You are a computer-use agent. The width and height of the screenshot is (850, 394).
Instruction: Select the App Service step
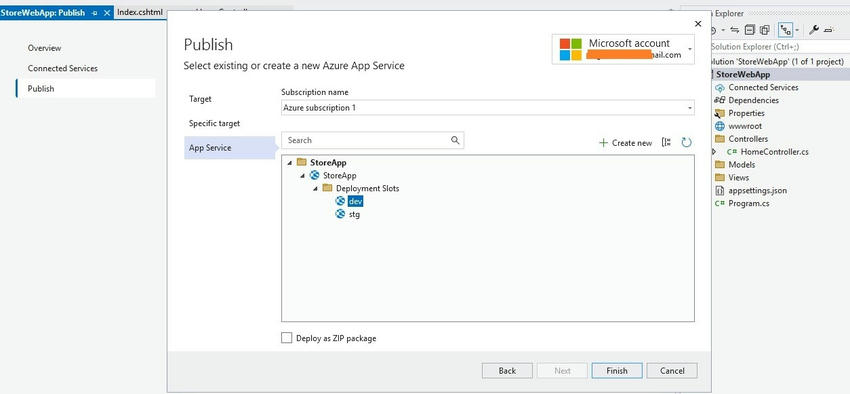pyautogui.click(x=230, y=148)
